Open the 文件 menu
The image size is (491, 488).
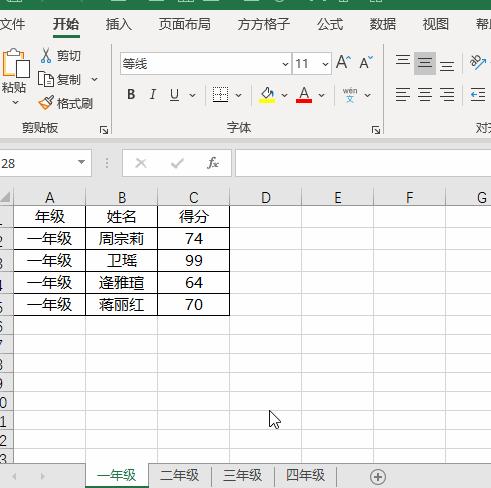pos(12,24)
